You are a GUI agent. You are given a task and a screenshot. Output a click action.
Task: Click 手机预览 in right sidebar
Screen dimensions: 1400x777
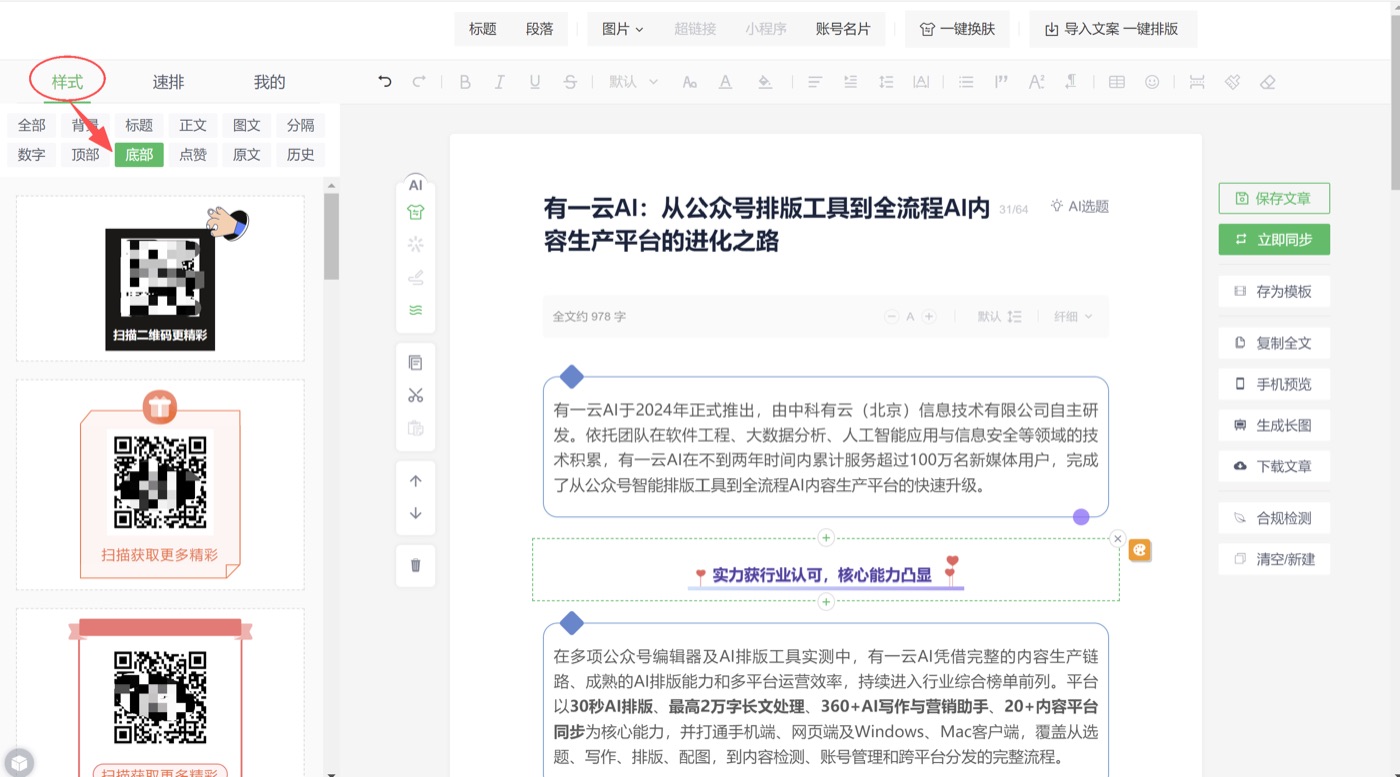point(1274,384)
